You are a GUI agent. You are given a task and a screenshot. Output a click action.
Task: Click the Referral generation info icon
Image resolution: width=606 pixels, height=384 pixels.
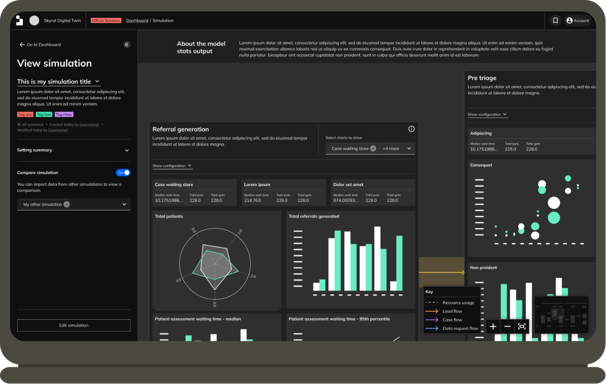click(411, 129)
